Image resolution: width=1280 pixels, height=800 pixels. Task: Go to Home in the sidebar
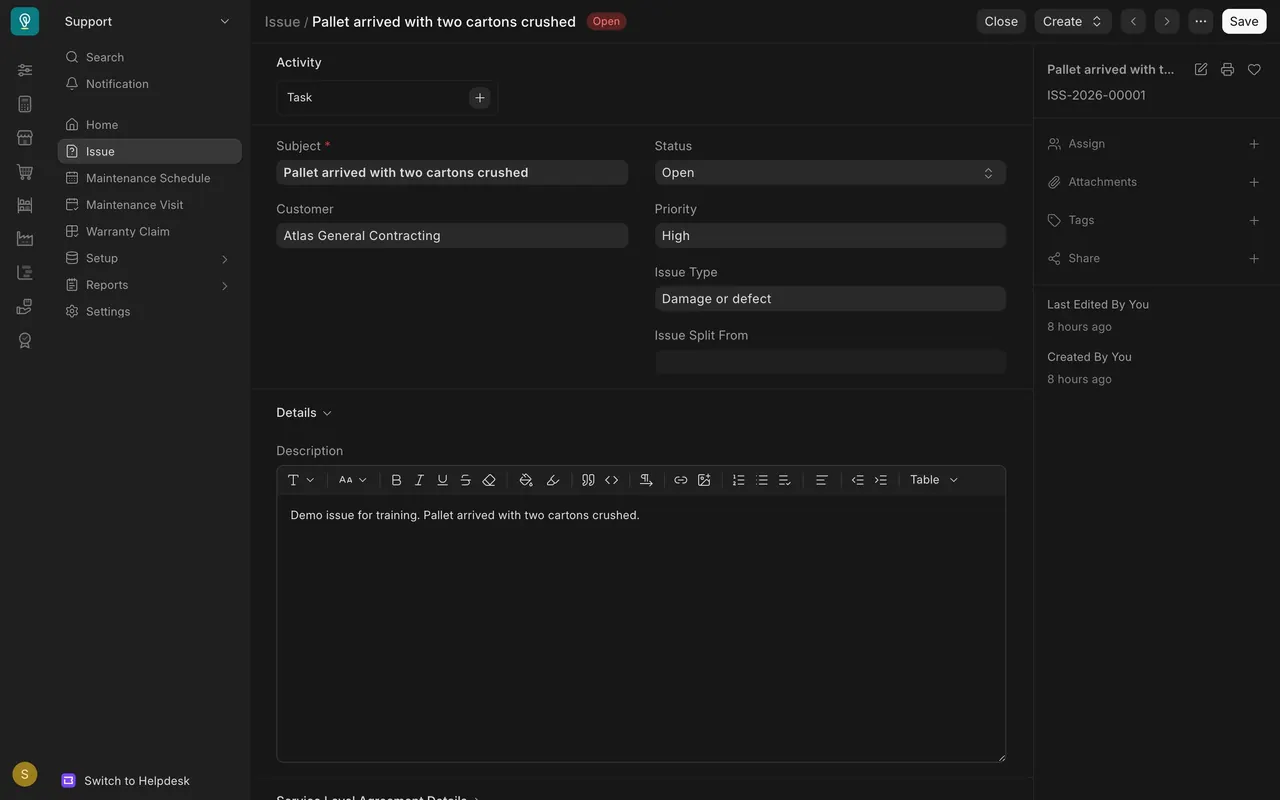(x=150, y=125)
